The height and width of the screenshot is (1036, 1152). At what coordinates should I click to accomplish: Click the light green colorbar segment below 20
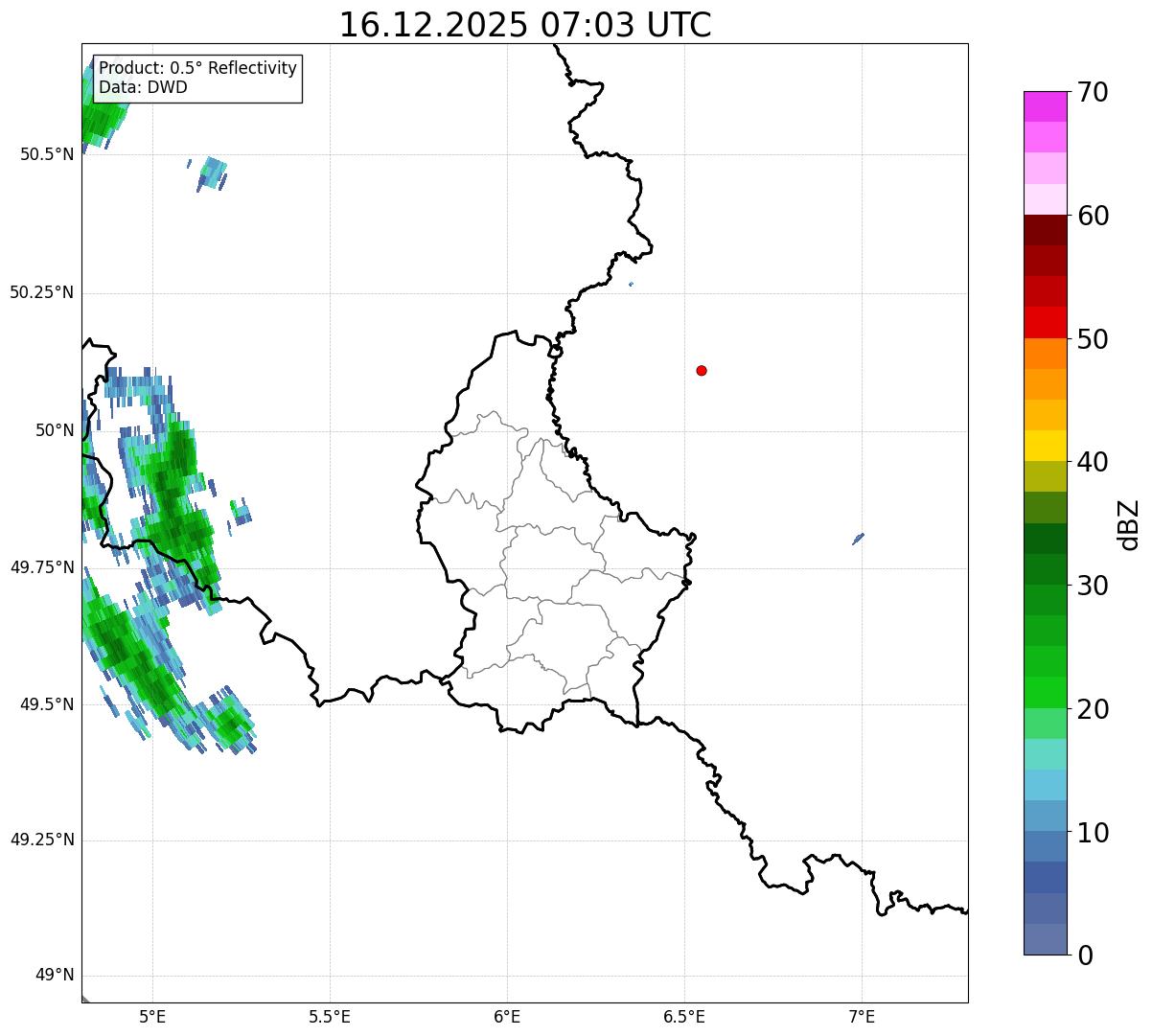pyautogui.click(x=1046, y=724)
